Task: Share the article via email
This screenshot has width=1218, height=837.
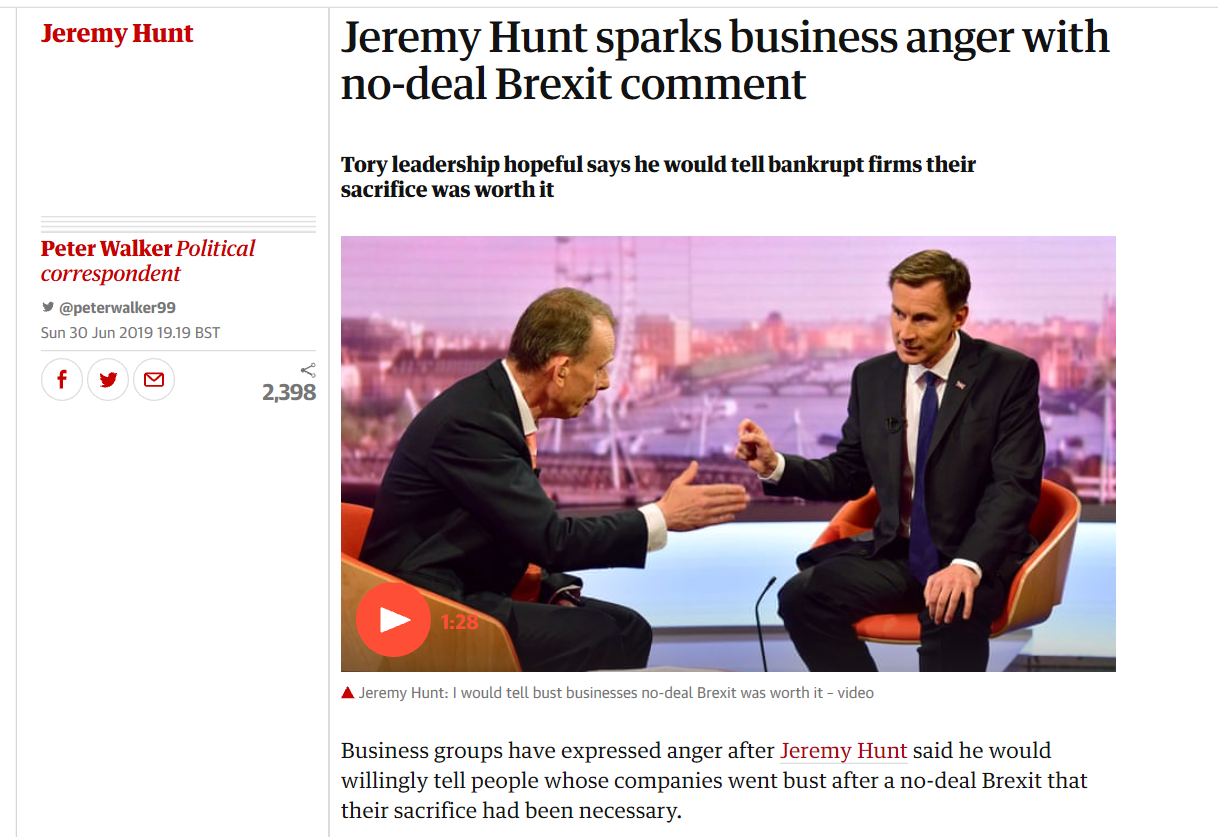Action: (x=154, y=380)
